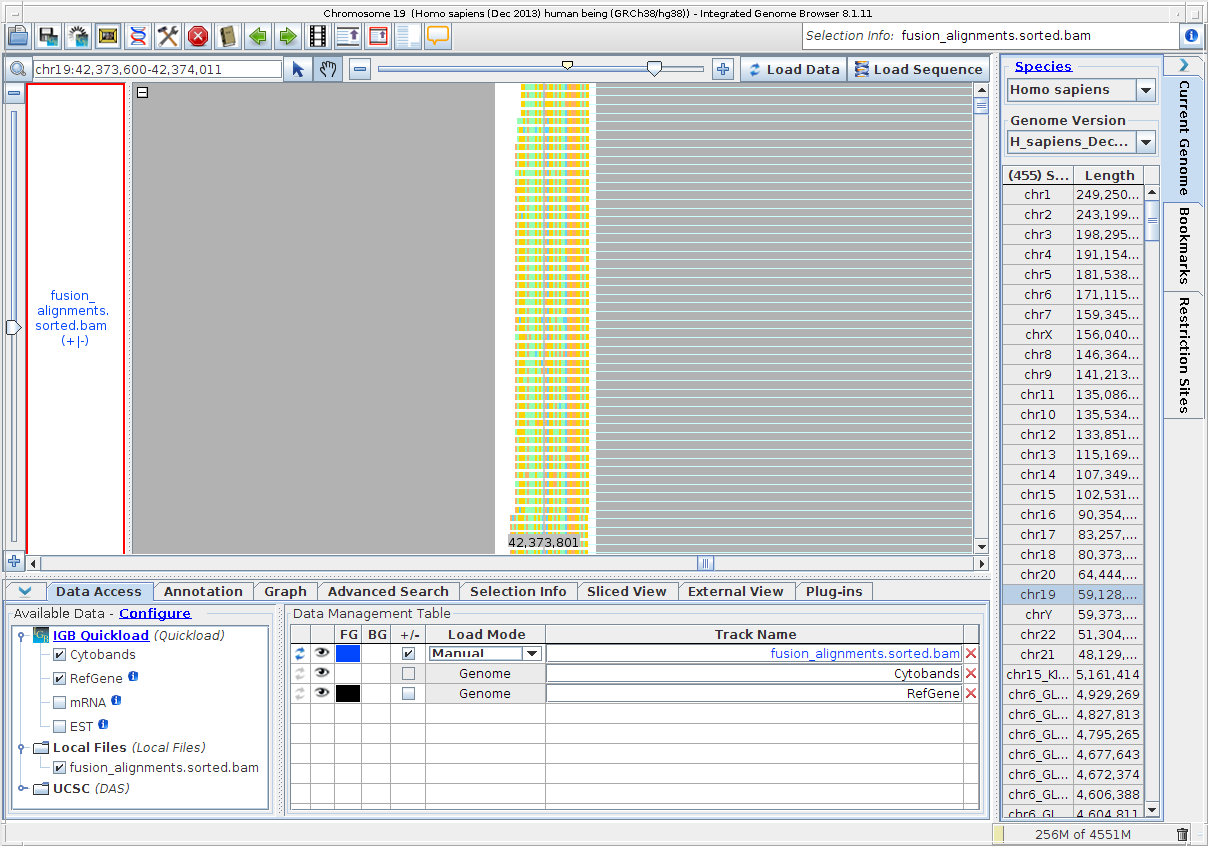Open preferences via the hammer and wrench icon
Viewport: 1208px width, 846px height.
[169, 36]
